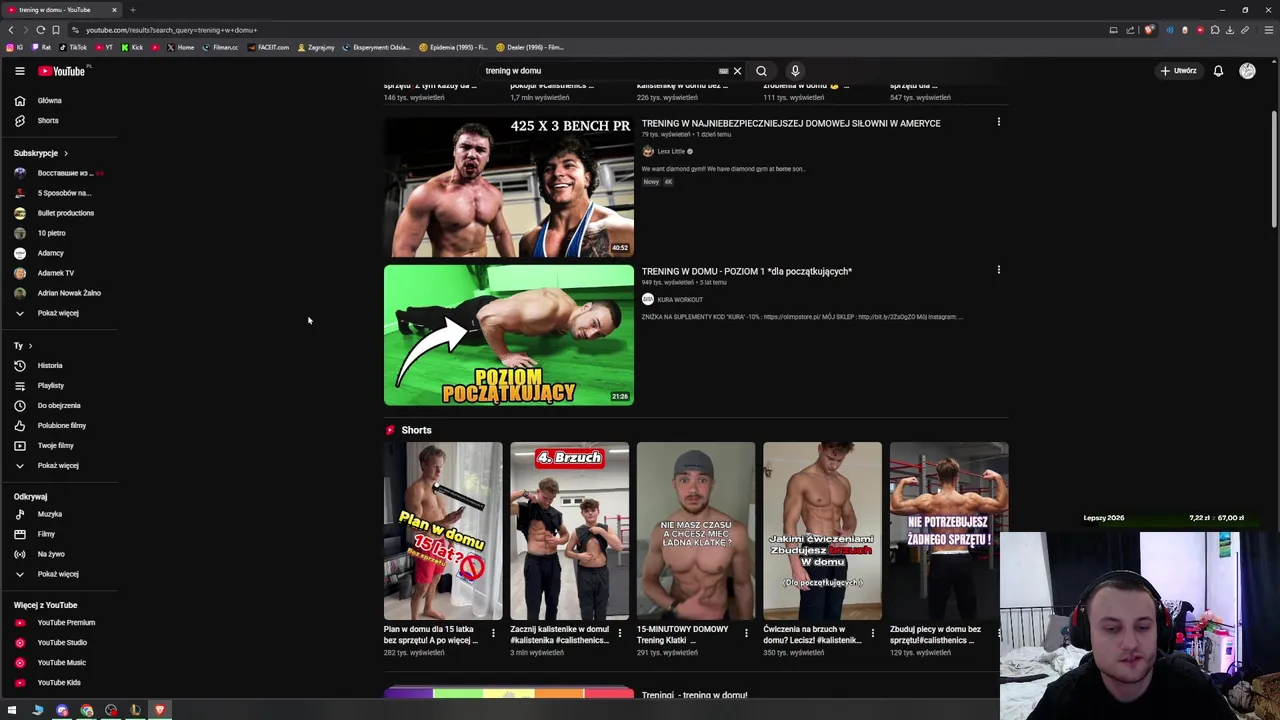Viewport: 1280px width, 720px height.
Task: Click the YouTube logo
Action: coord(63,71)
